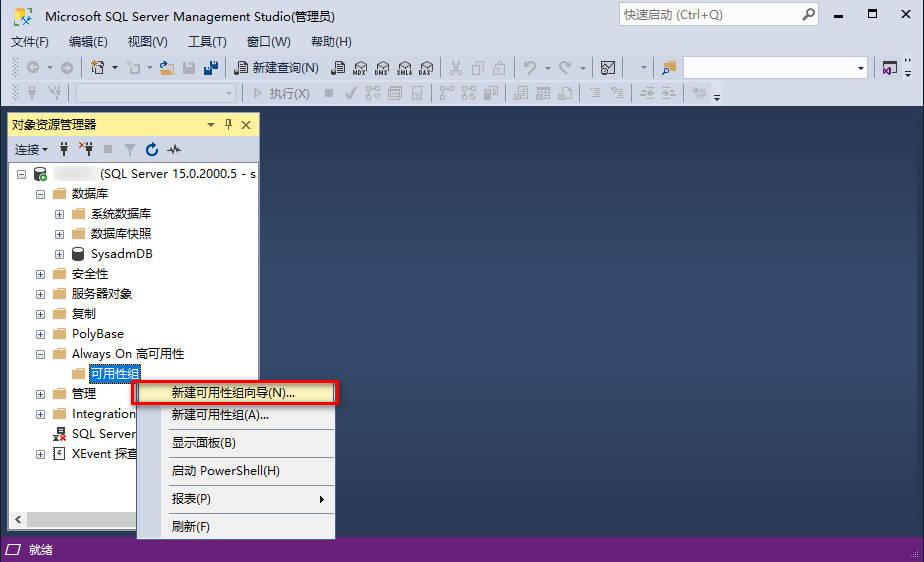Viewport: 924px width, 562px height.
Task: Open the 文件(F) menu
Action: tap(29, 41)
